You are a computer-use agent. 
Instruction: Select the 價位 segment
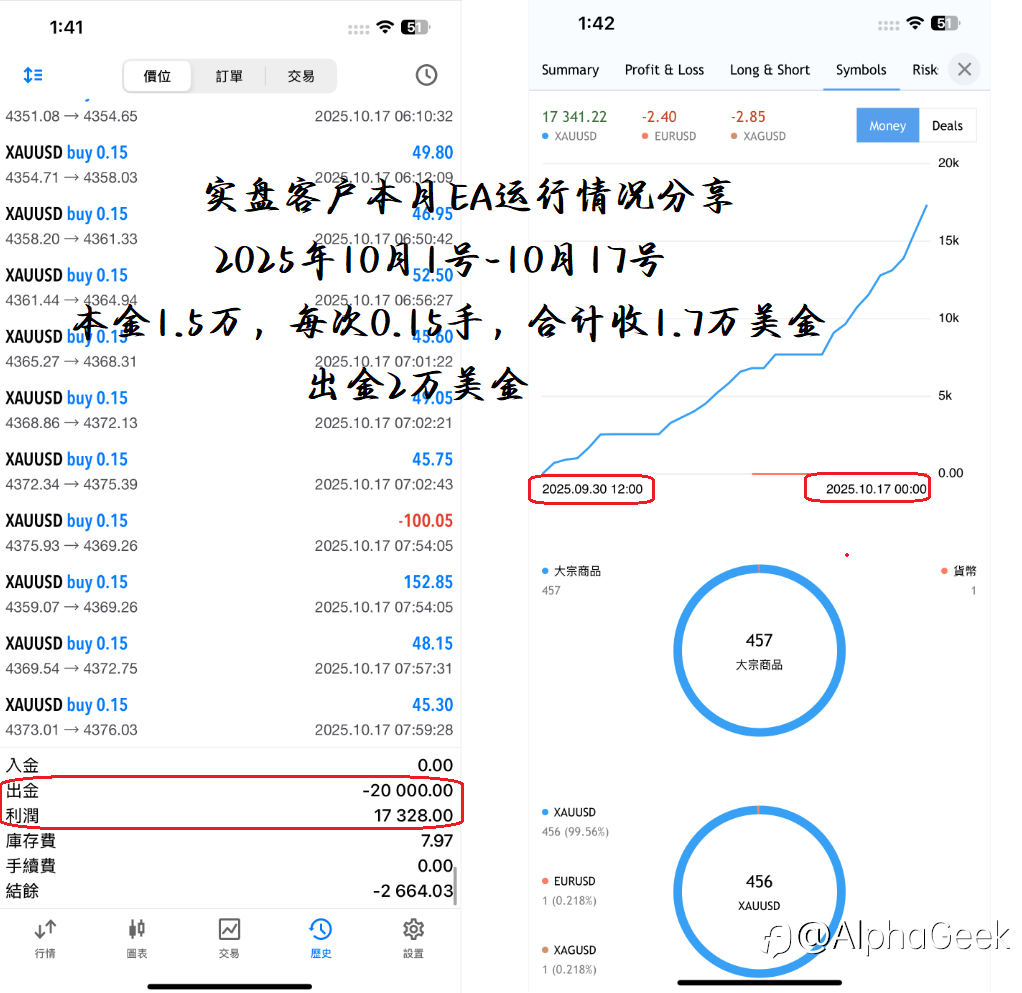click(x=157, y=76)
